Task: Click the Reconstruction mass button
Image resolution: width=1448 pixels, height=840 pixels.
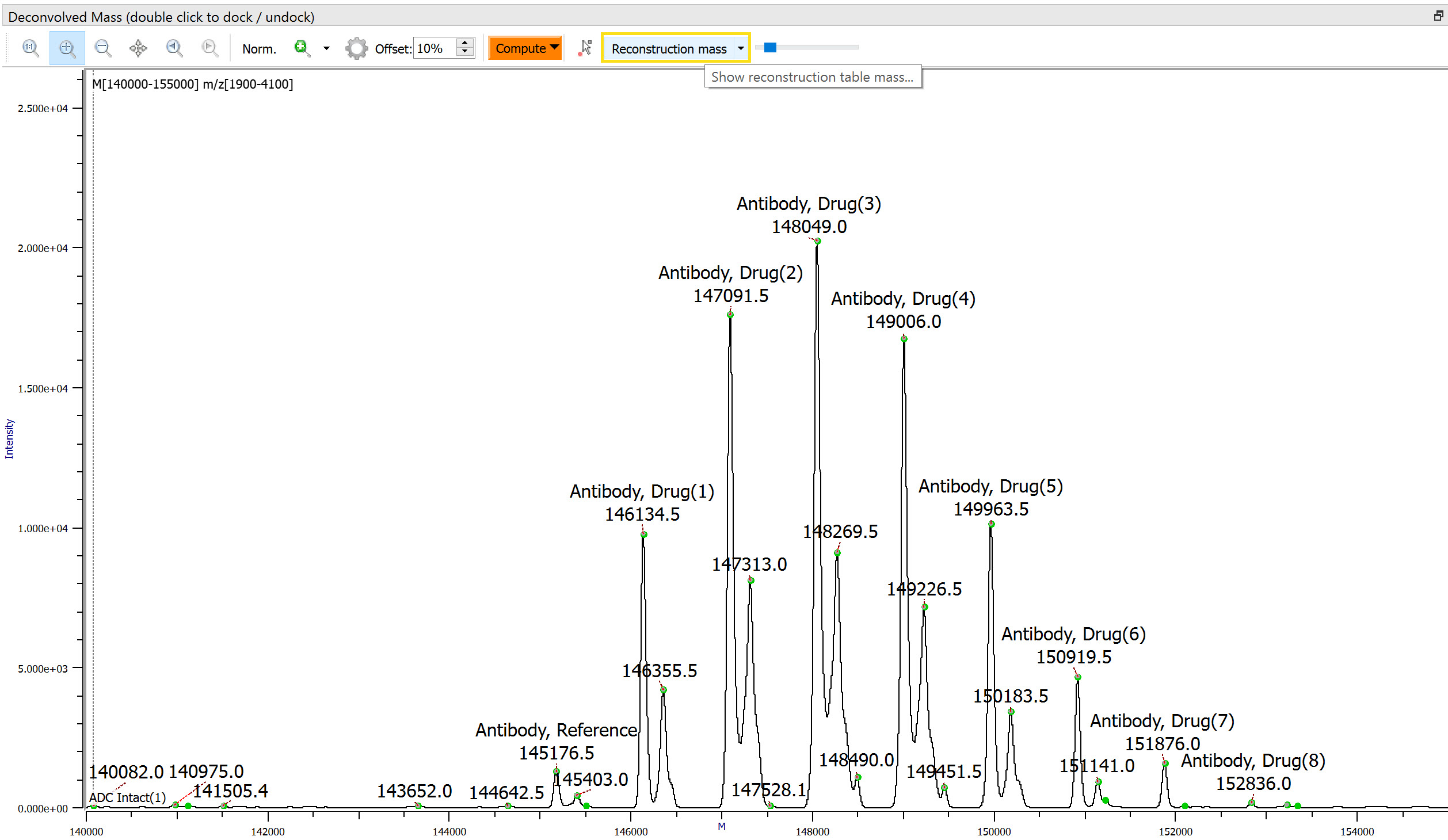Action: pos(669,49)
